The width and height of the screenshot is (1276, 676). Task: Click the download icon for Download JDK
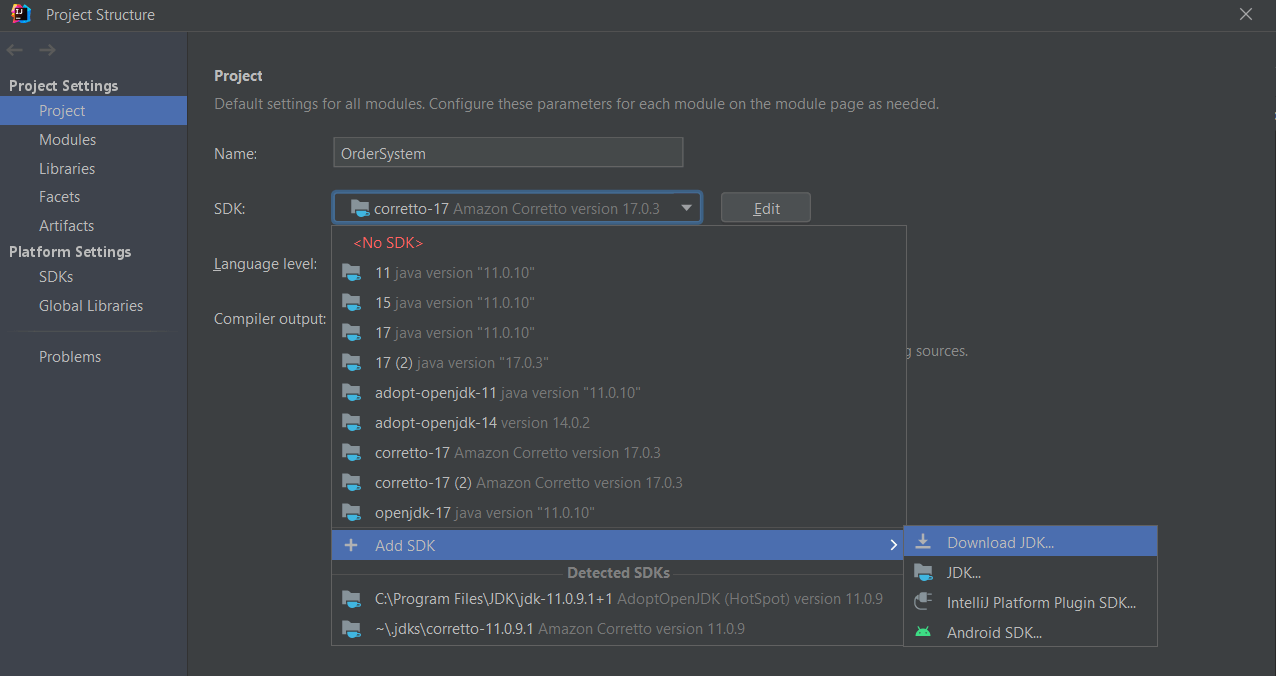click(x=924, y=542)
